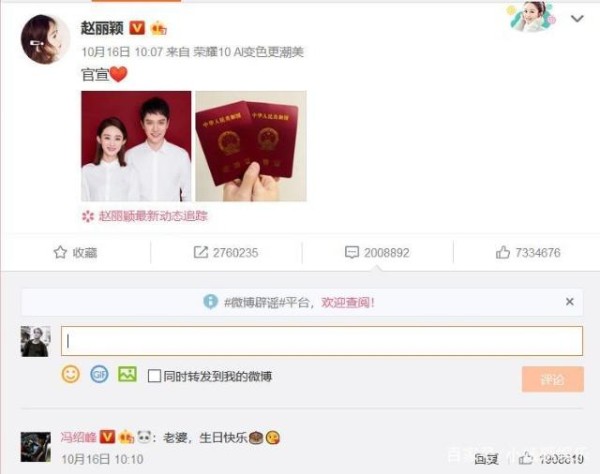Screen dimensions: 600x474
Task: Open the marriage certificates photo thumbnail
Action: click(251, 146)
